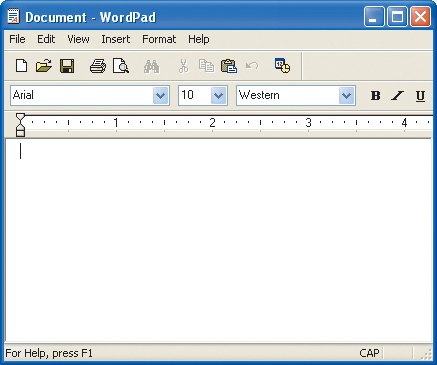
Task: Toggle Bold formatting
Action: pyautogui.click(x=375, y=96)
